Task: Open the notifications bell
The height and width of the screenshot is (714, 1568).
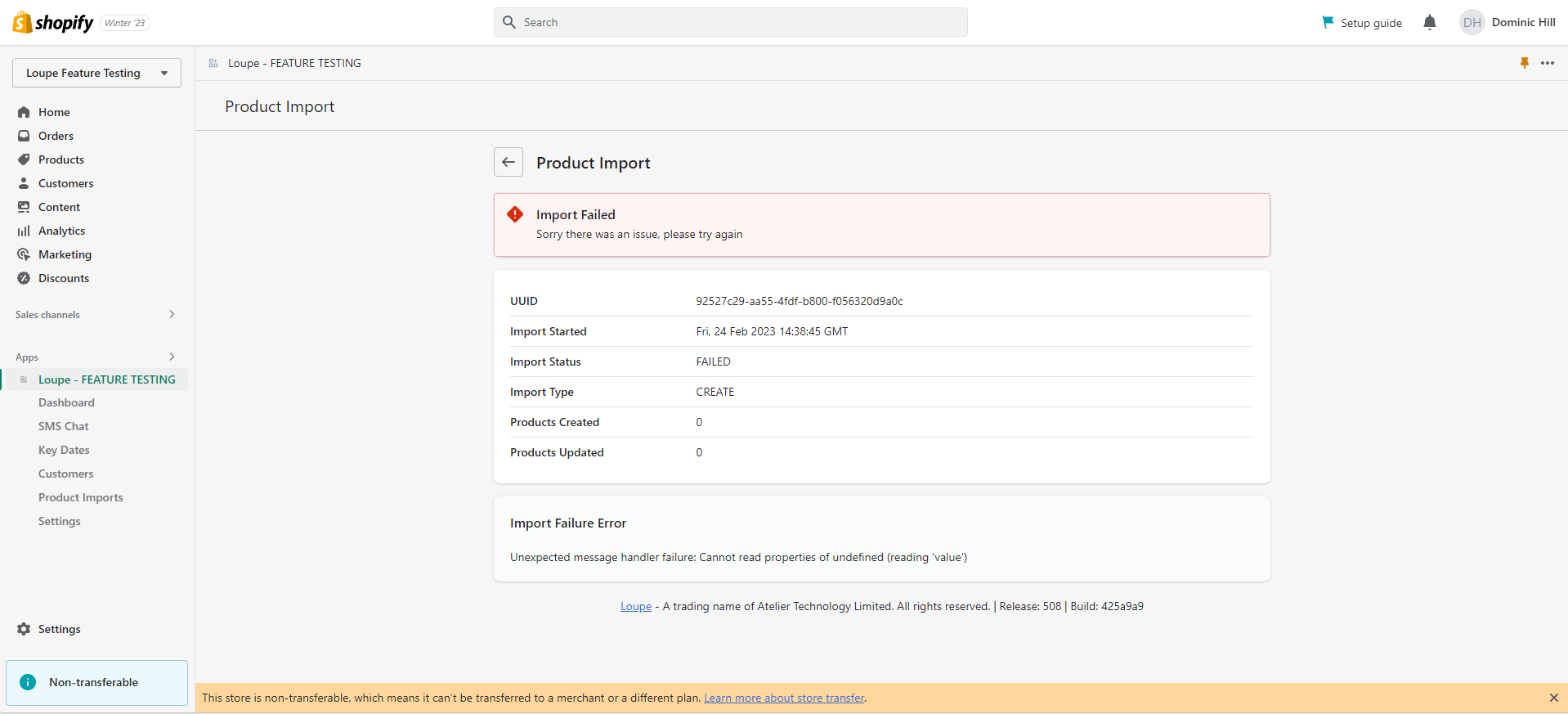Action: coord(1429,22)
